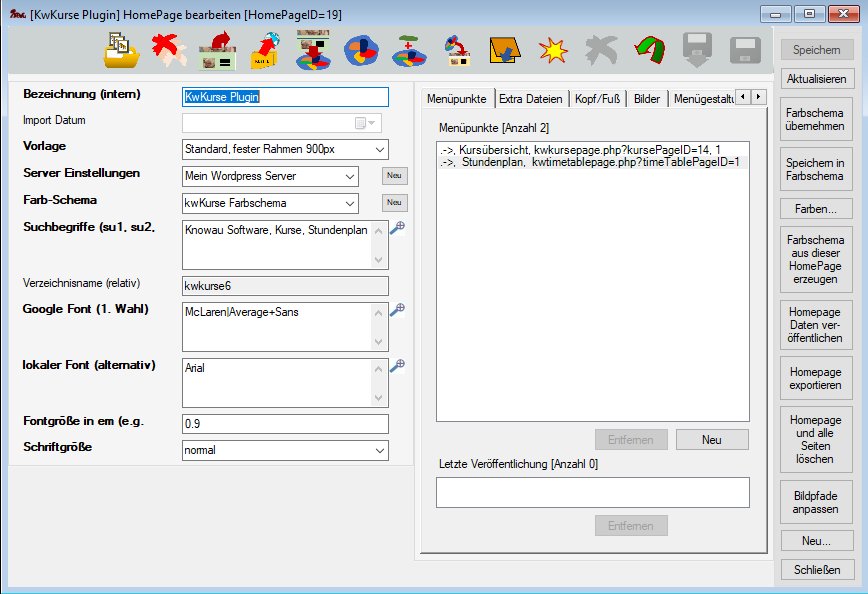Click the green and red undo arrow icon

[x=649, y=49]
